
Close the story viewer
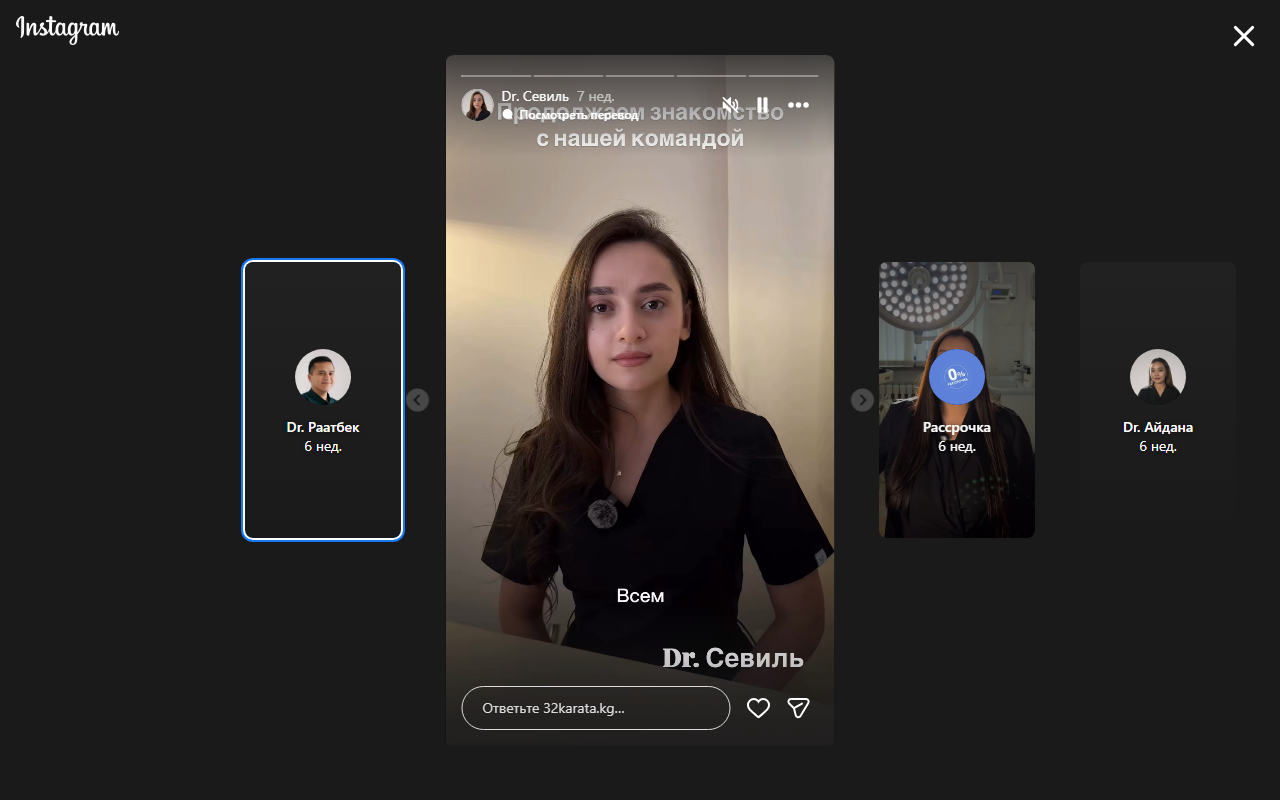coord(1243,37)
